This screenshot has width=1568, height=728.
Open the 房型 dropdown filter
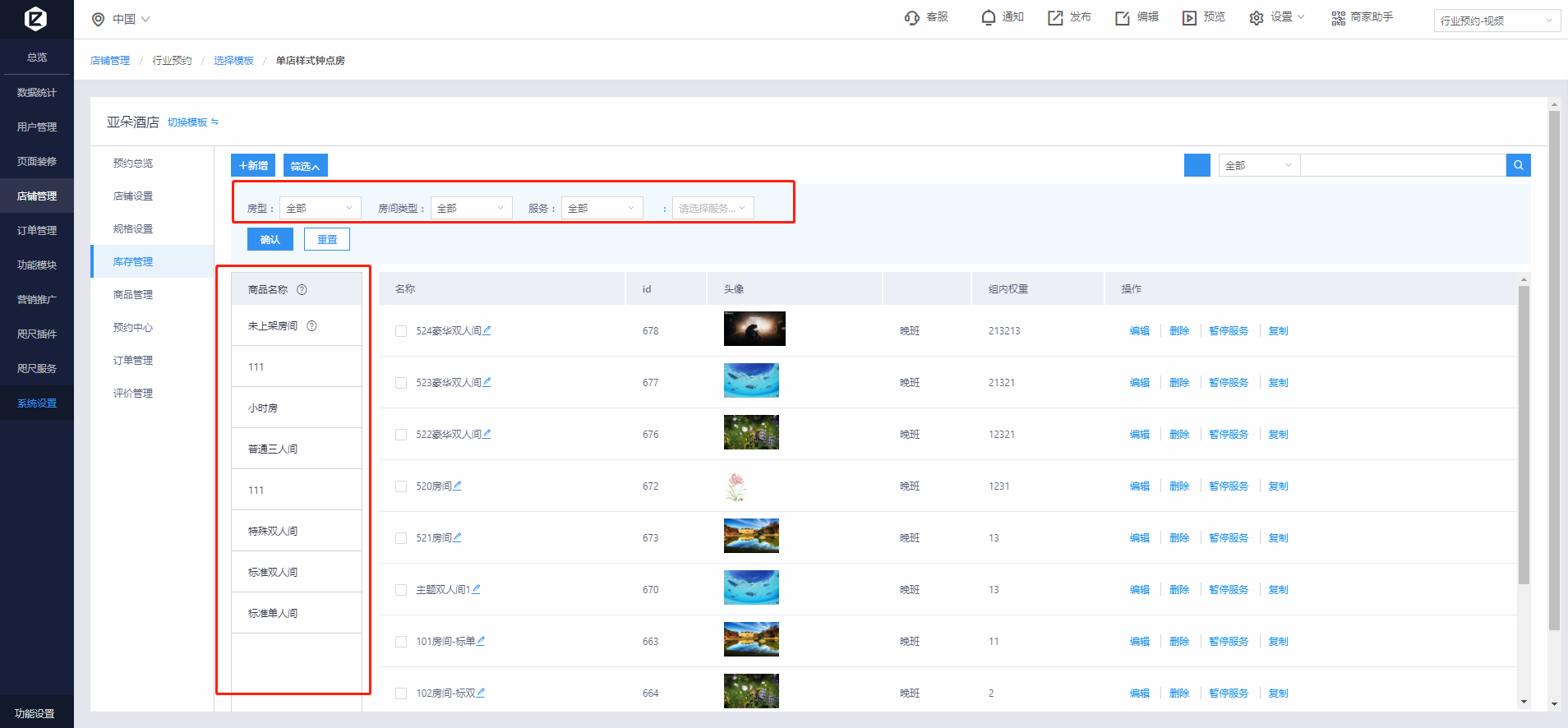point(321,208)
